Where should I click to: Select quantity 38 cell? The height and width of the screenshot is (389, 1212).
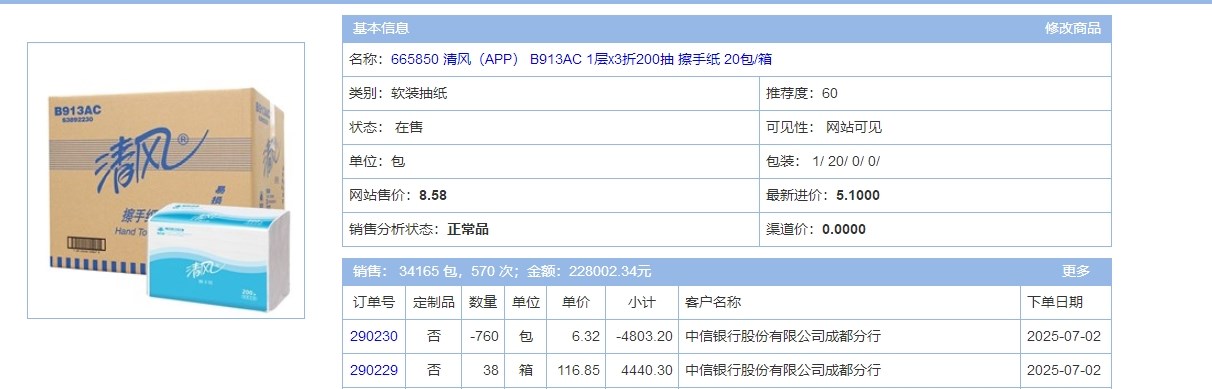[x=484, y=370]
